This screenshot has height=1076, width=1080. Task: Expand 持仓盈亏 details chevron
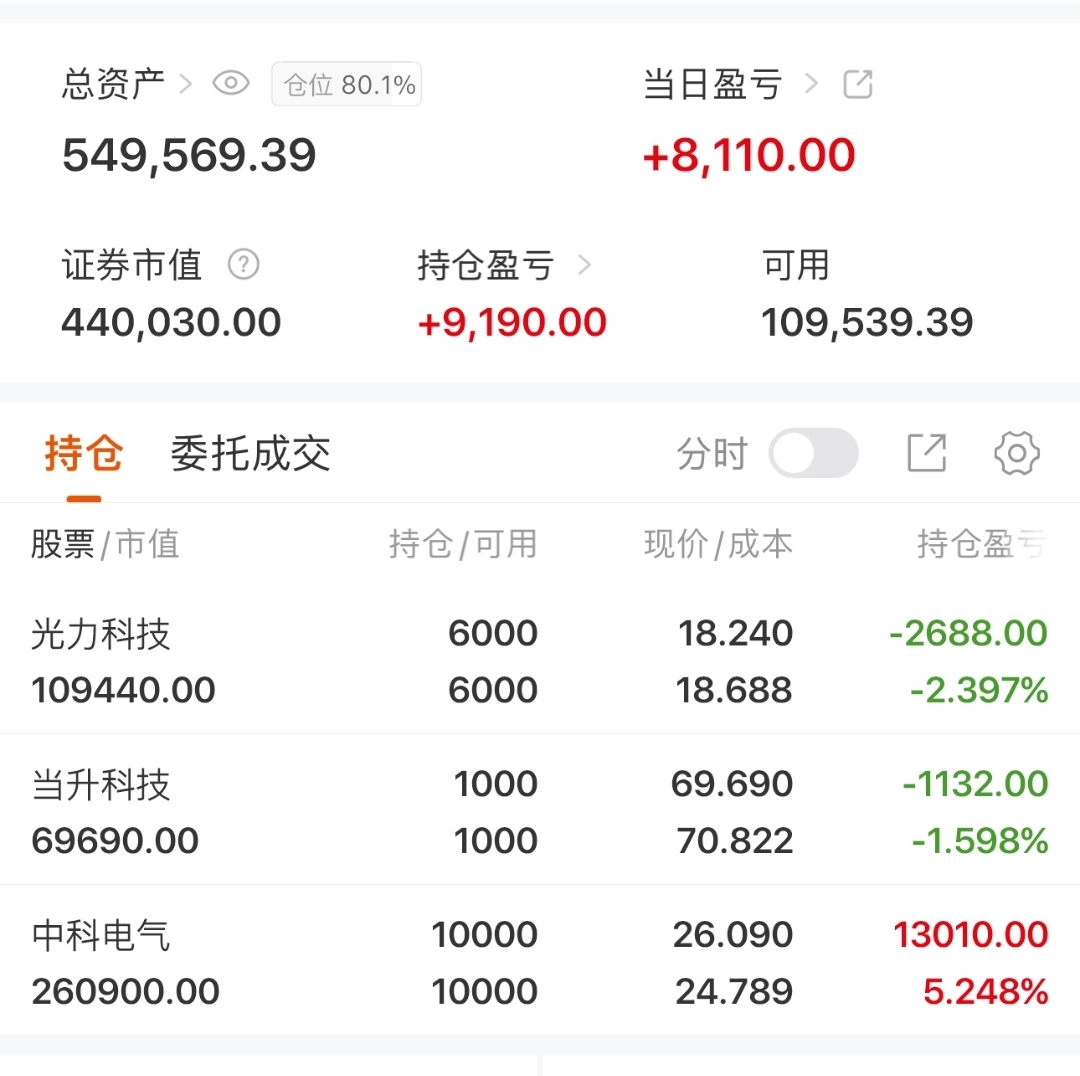click(585, 265)
